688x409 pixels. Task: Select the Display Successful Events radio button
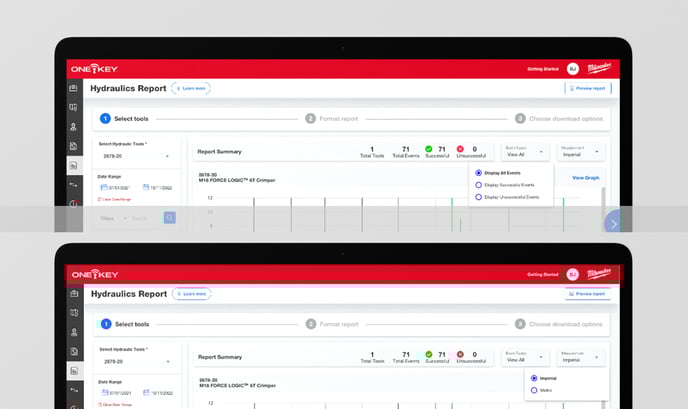pos(479,185)
